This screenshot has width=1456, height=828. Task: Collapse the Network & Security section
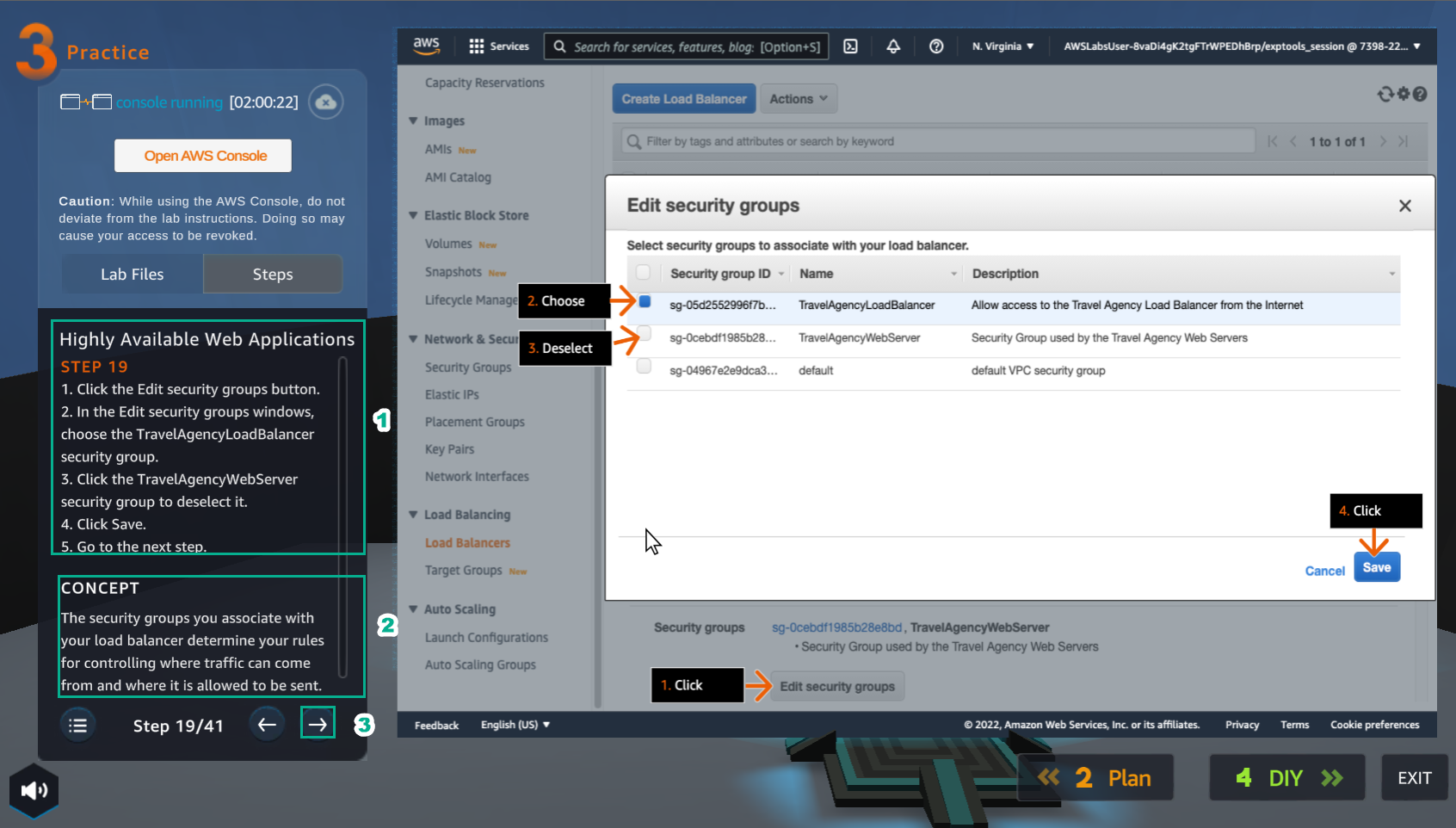click(413, 339)
